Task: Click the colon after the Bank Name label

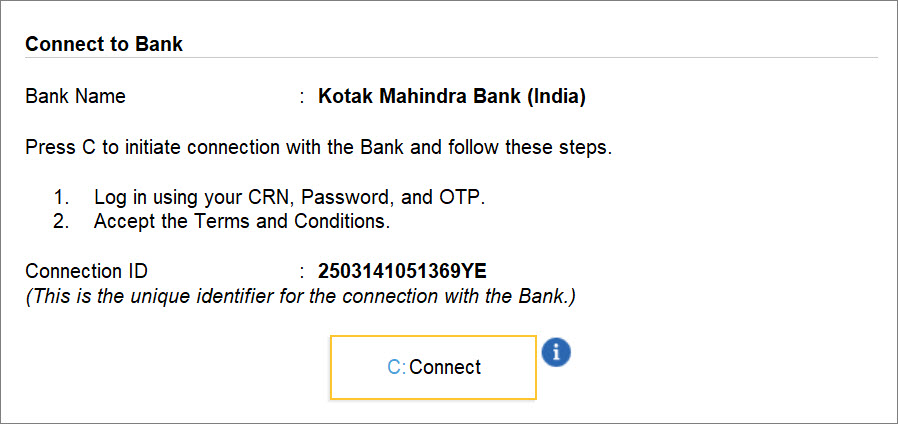Action: (302, 97)
